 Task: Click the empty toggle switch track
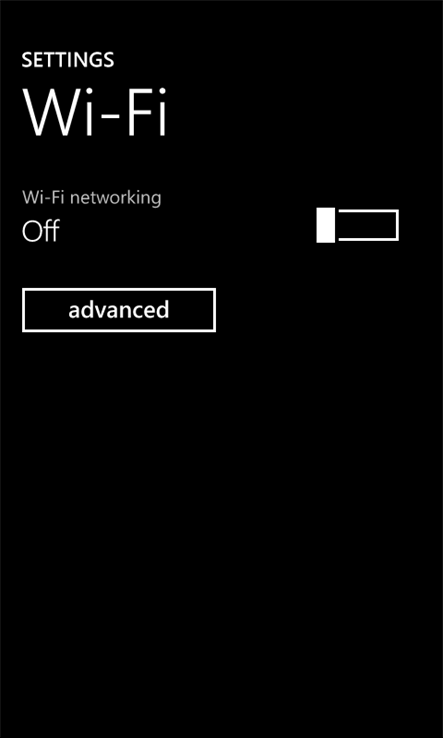368,225
